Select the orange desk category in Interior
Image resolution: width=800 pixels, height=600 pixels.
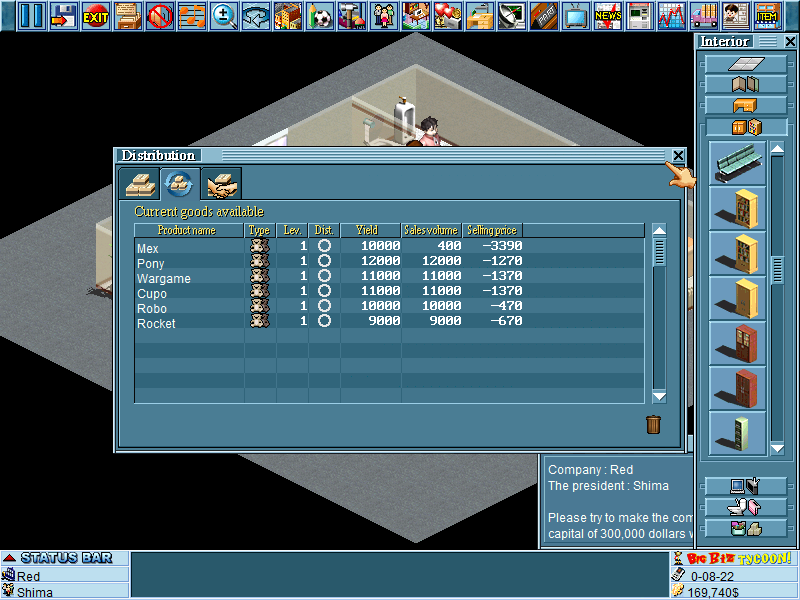pos(745,106)
